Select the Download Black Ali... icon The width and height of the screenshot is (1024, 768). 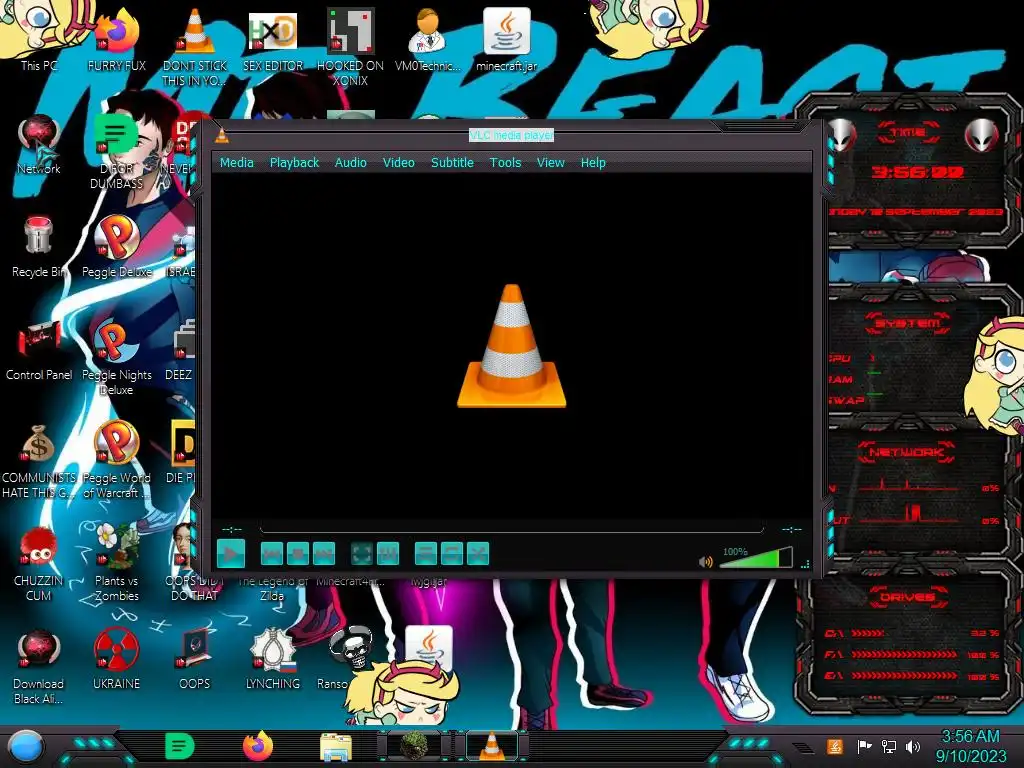pos(39,667)
